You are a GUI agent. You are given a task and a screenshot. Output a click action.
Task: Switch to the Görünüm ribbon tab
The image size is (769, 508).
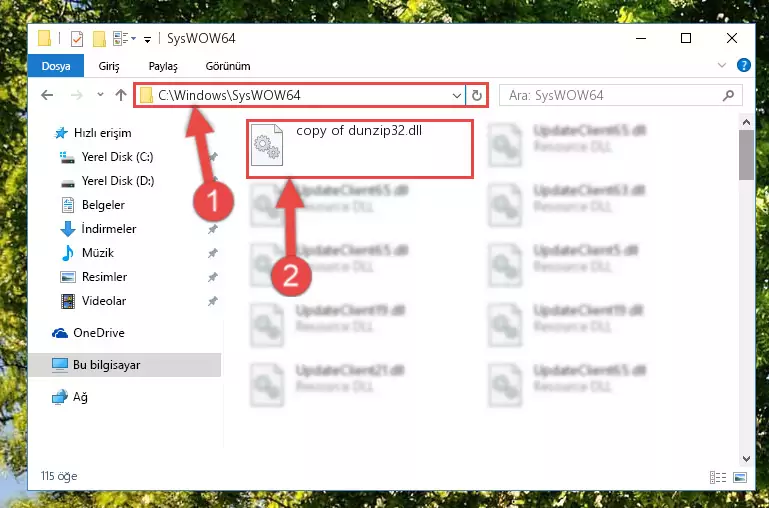tap(228, 66)
